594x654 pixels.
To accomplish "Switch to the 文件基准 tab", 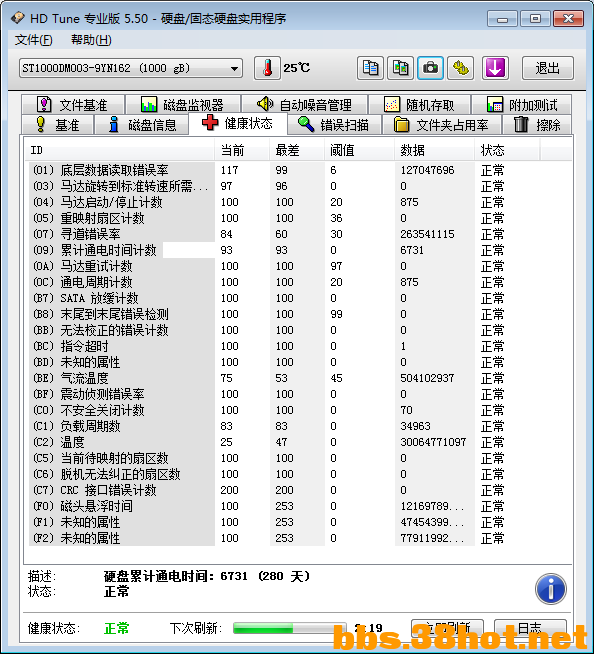I will 73,104.
